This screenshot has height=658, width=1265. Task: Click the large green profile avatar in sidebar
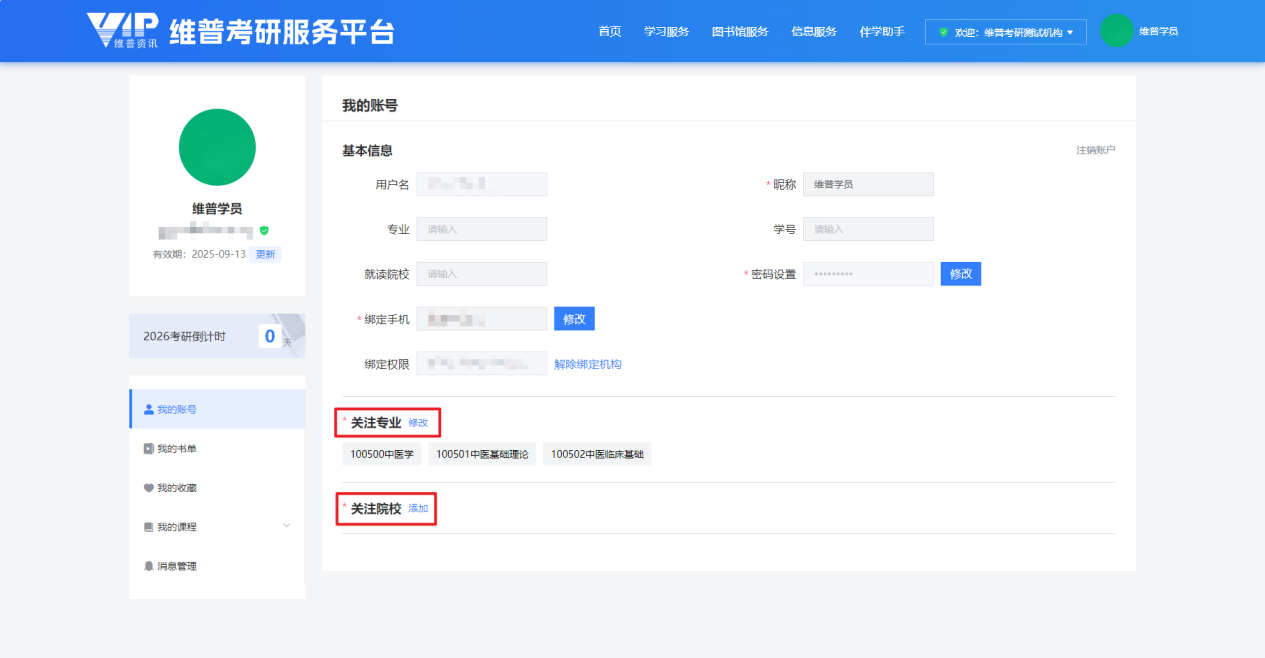[217, 147]
